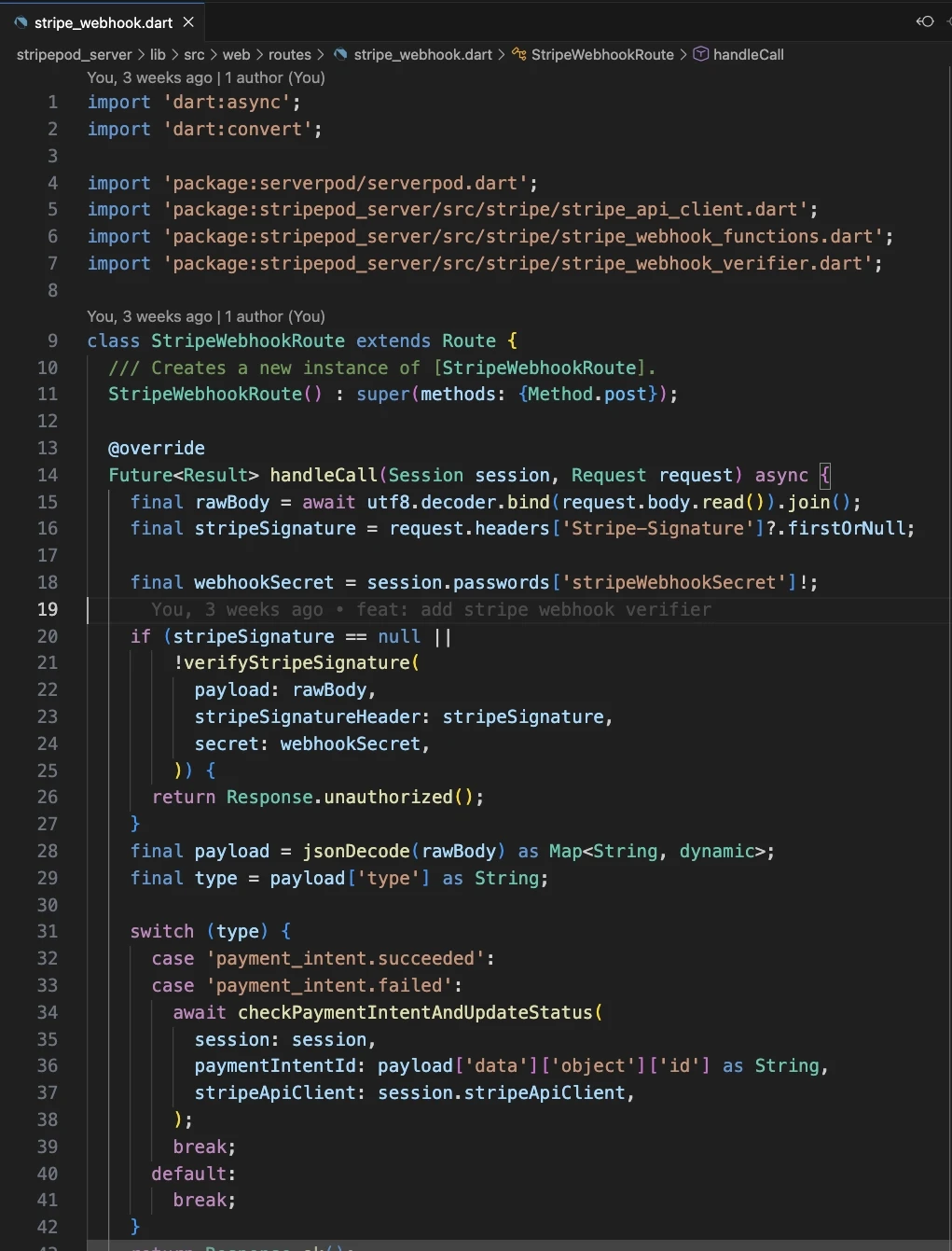Viewport: 952px width, 1251px height.
Task: Click line number 19 in gutter
Action: point(48,609)
